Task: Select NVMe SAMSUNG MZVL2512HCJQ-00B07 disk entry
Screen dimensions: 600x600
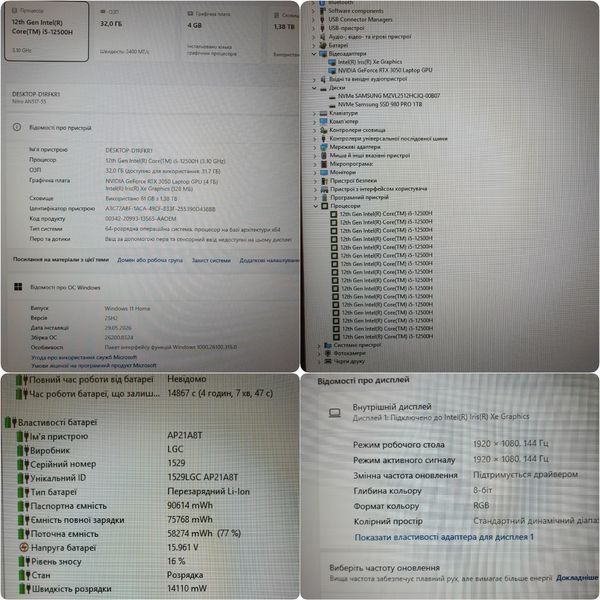Action: click(389, 96)
